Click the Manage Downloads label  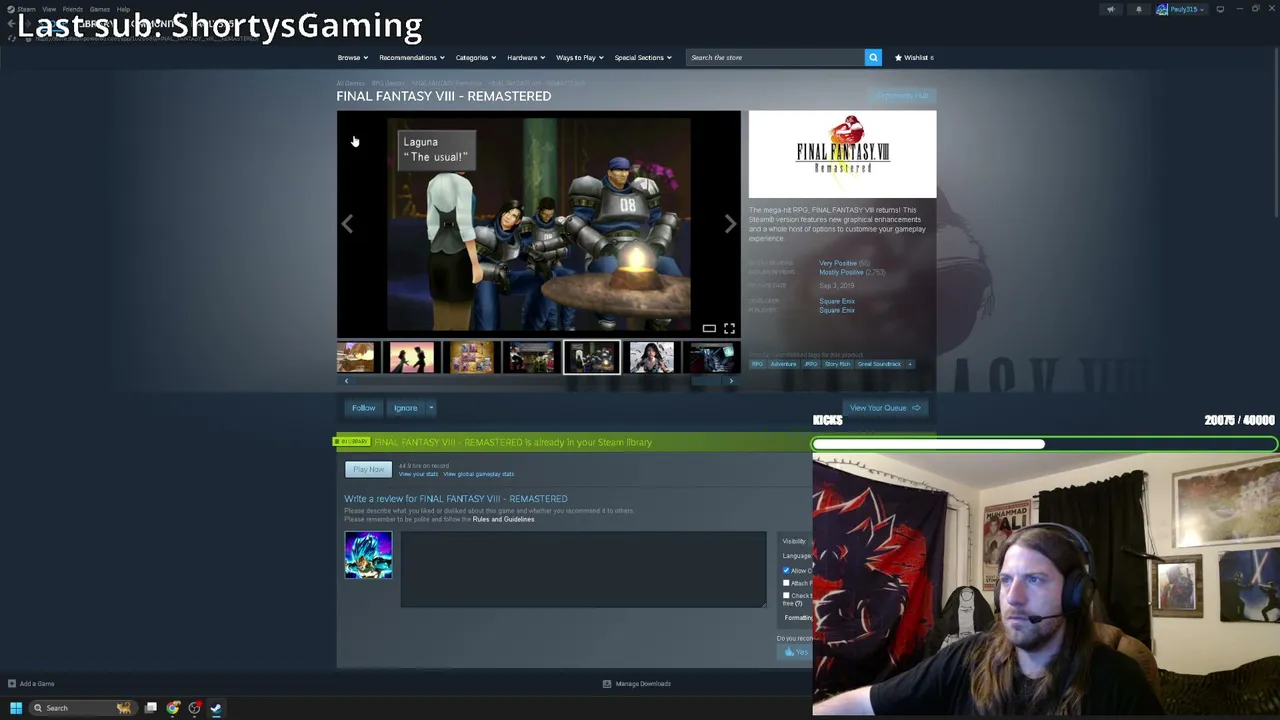coord(643,684)
